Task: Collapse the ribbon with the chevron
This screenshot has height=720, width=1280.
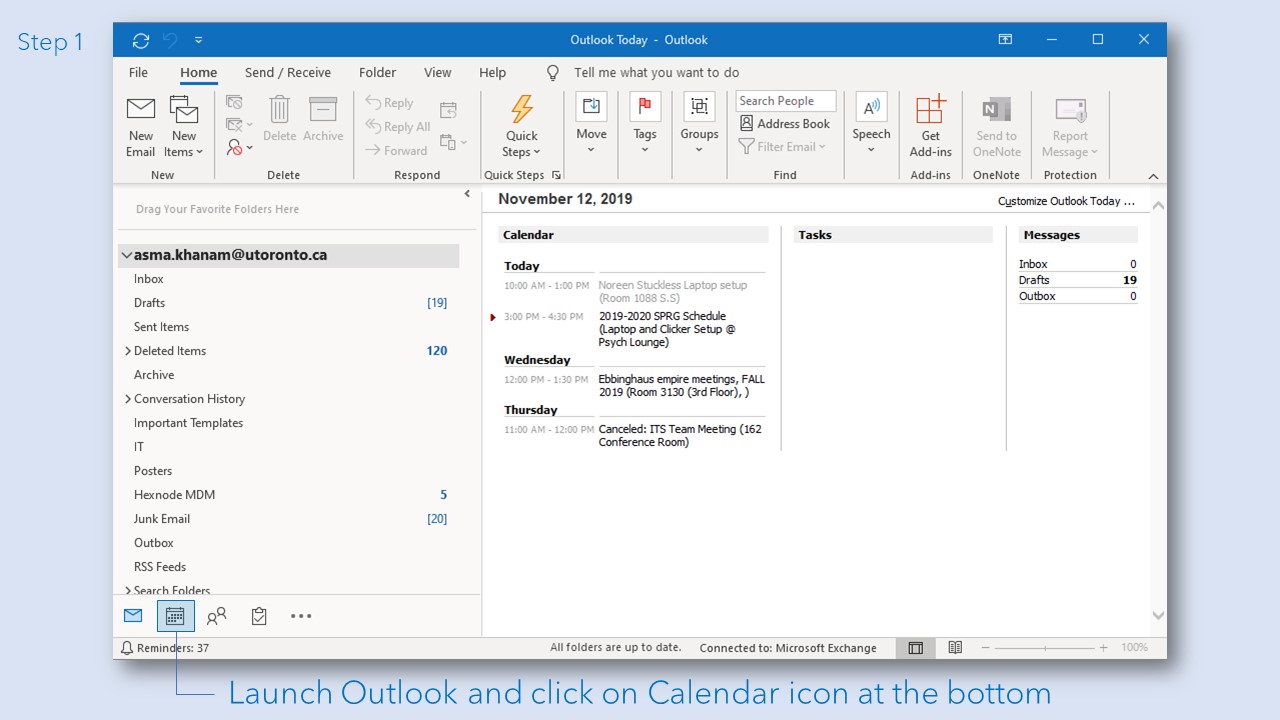Action: (x=1153, y=177)
